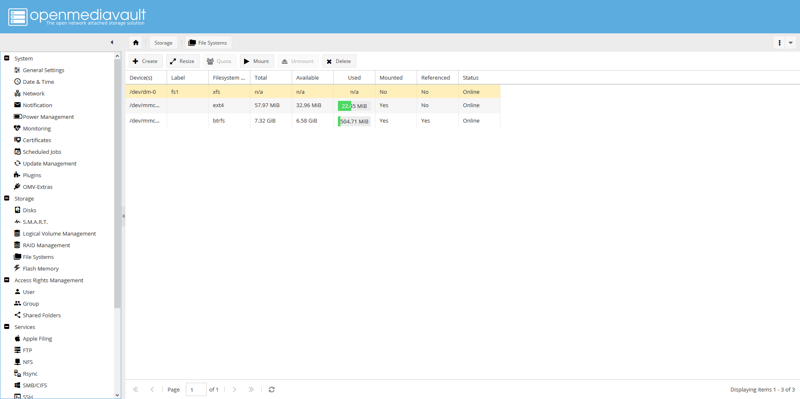The height and width of the screenshot is (399, 800).
Task: Open Power Management battery icon
Action: coord(17,117)
